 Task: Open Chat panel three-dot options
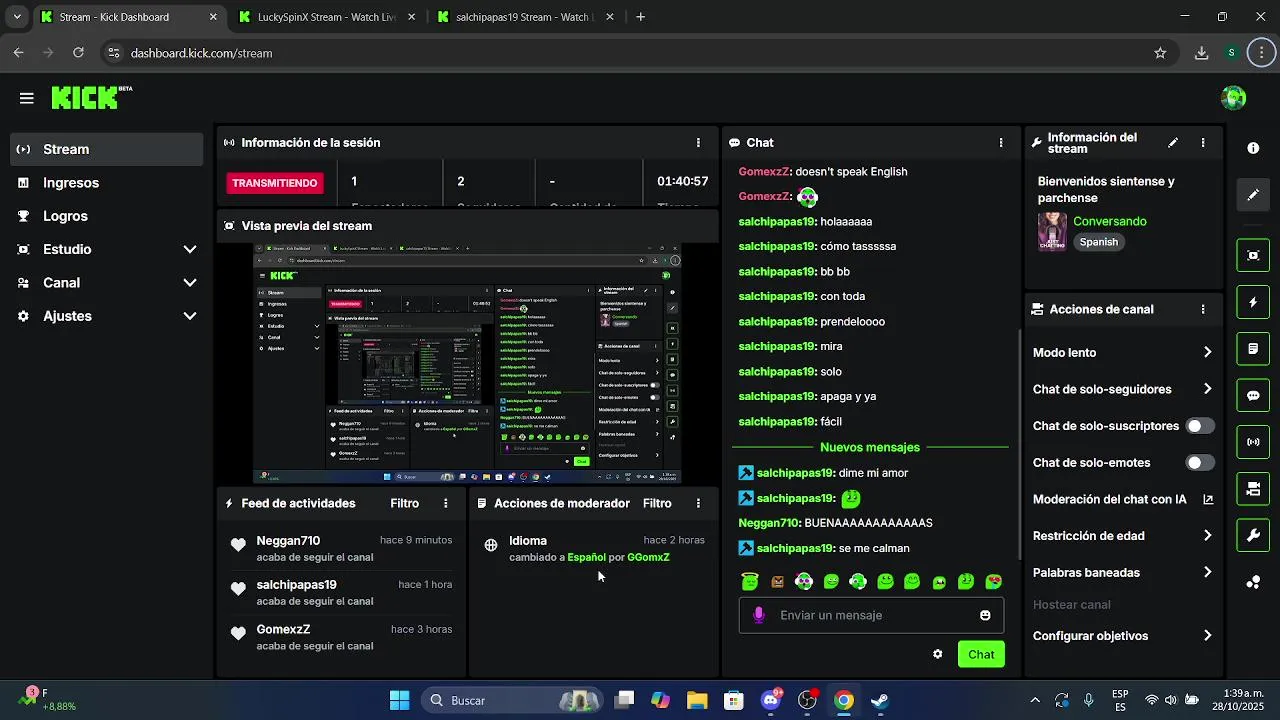click(x=1001, y=143)
